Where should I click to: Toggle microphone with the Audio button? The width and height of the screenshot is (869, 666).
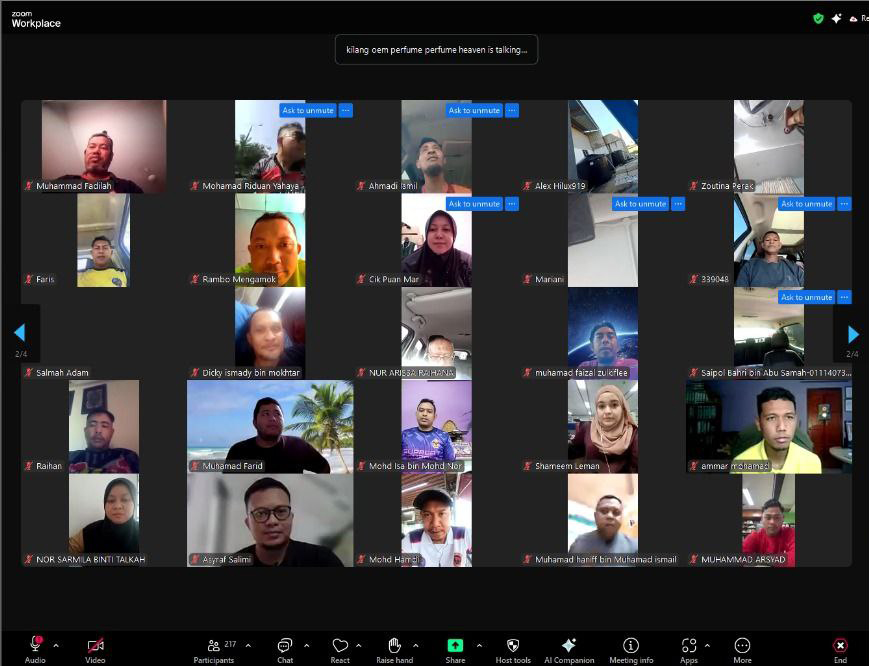35,647
